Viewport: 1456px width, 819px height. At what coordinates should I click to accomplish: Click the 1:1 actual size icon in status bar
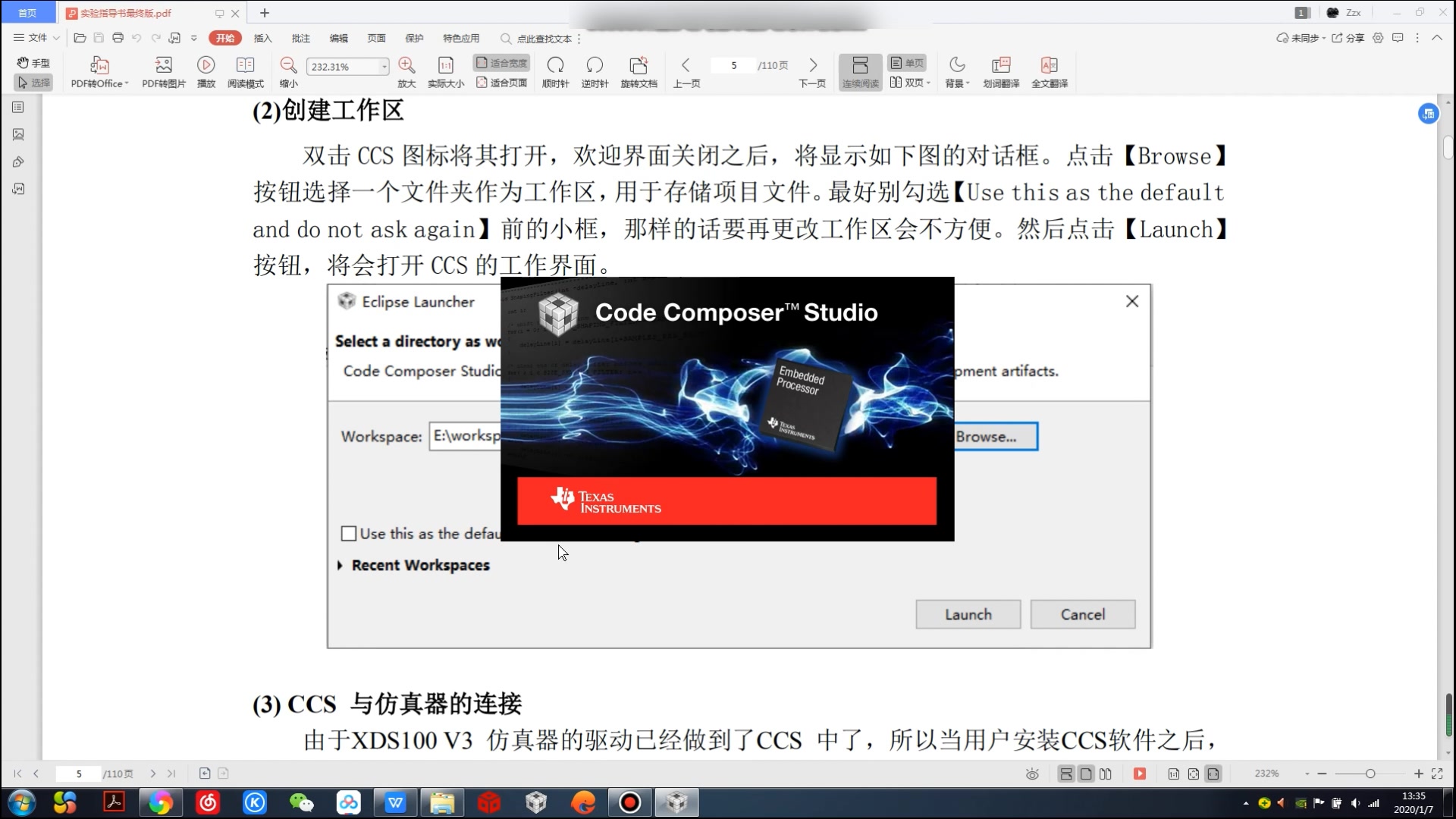pyautogui.click(x=1175, y=773)
